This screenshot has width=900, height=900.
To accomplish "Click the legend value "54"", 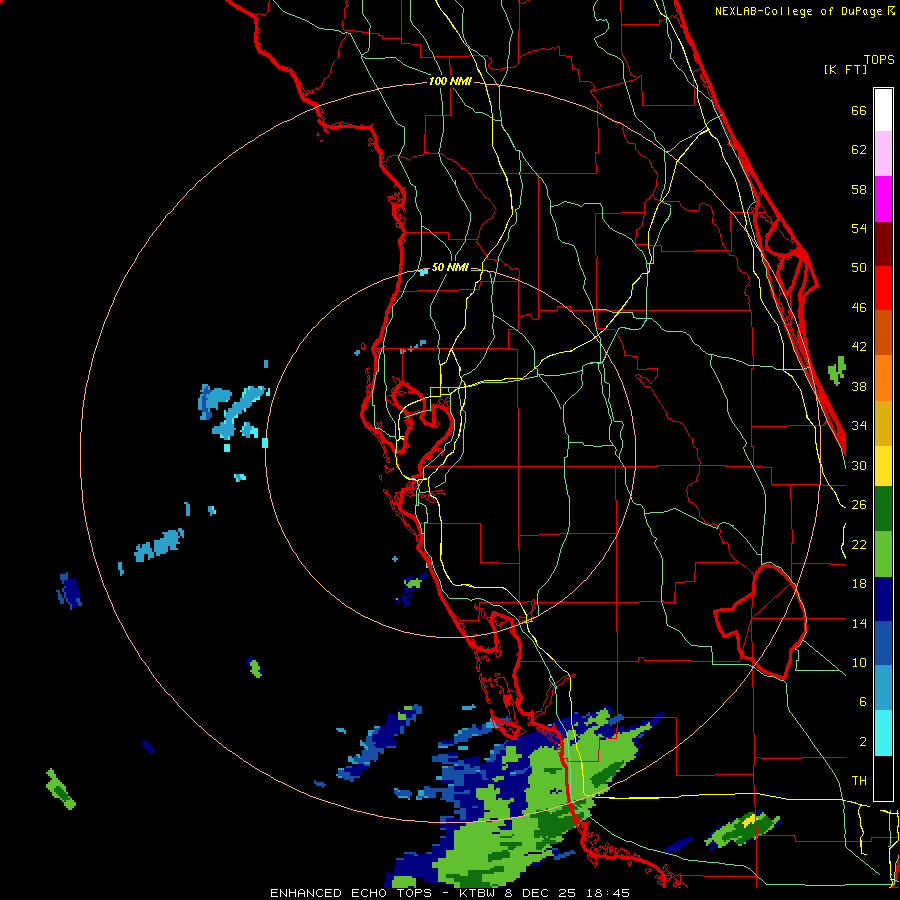I will pyautogui.click(x=859, y=228).
